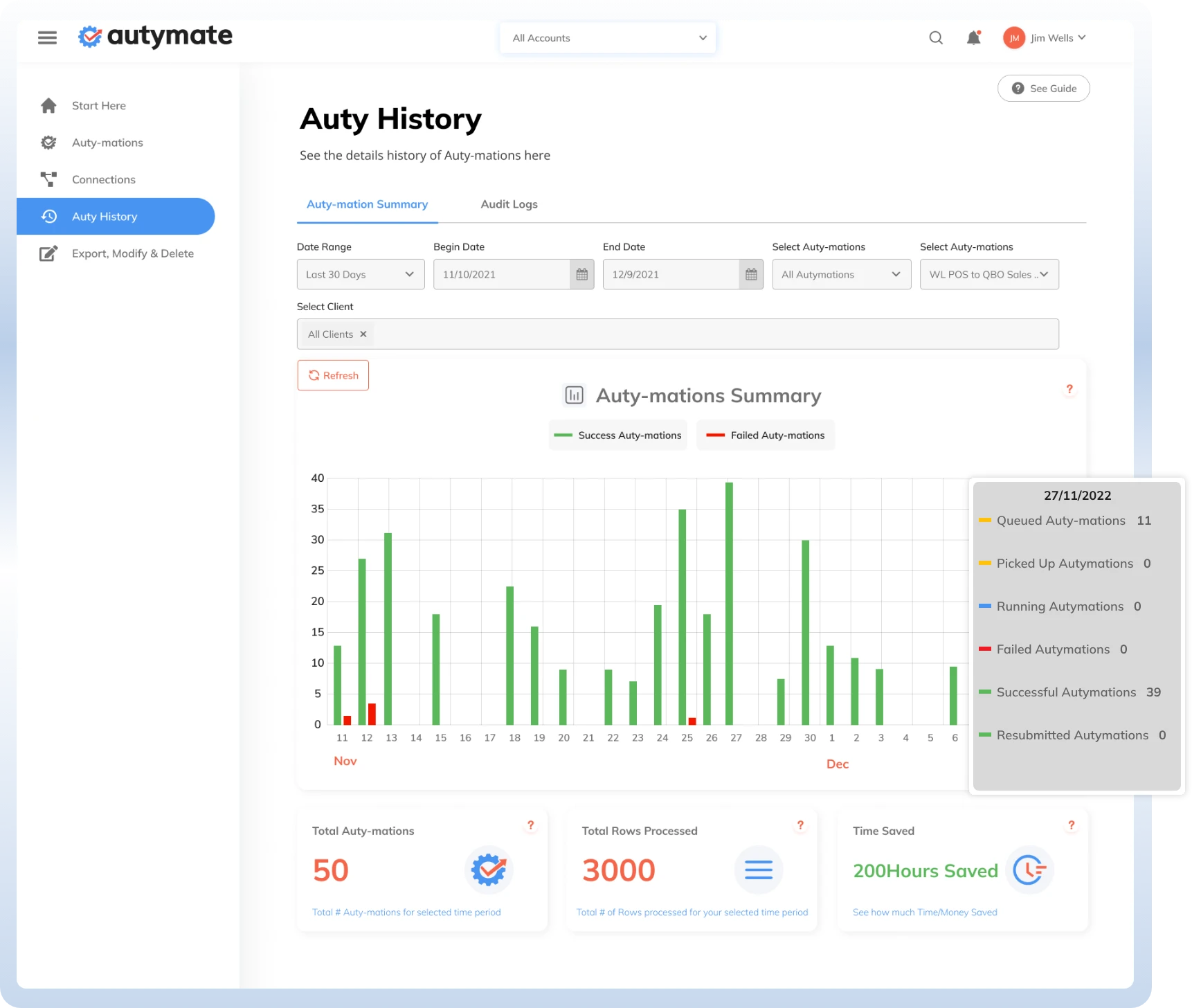Screen dimensions: 1192x1008
Task: Click inside the Select Client field
Action: [x=678, y=334]
